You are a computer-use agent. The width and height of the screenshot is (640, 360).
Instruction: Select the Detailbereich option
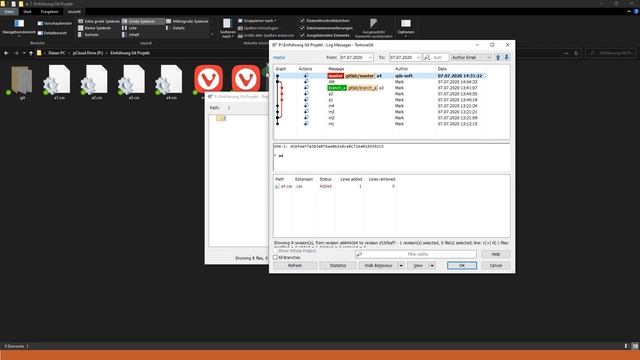(52, 33)
